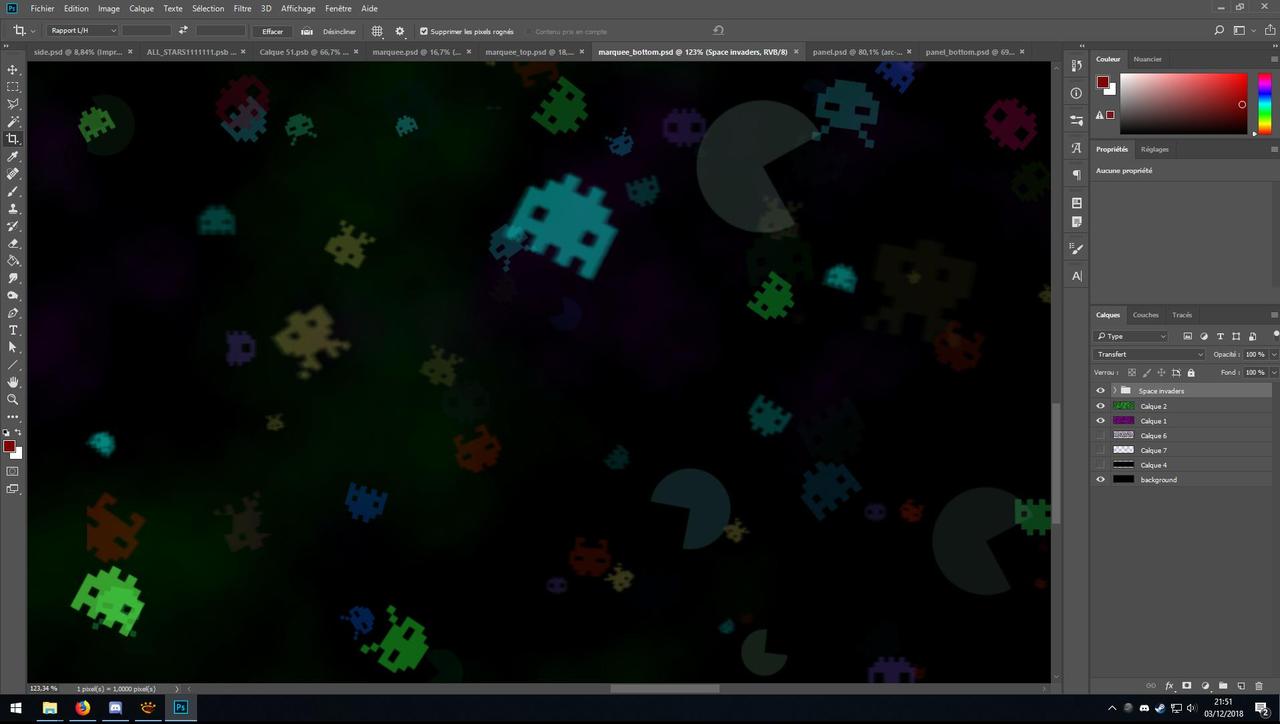Select the Move tool
The image size is (1280, 724).
tap(13, 70)
